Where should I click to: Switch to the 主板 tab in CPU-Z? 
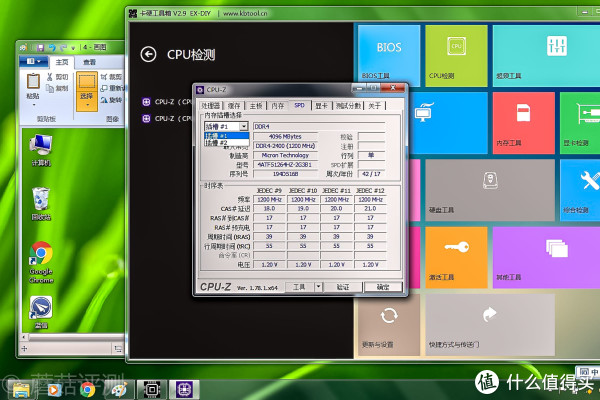(256, 106)
